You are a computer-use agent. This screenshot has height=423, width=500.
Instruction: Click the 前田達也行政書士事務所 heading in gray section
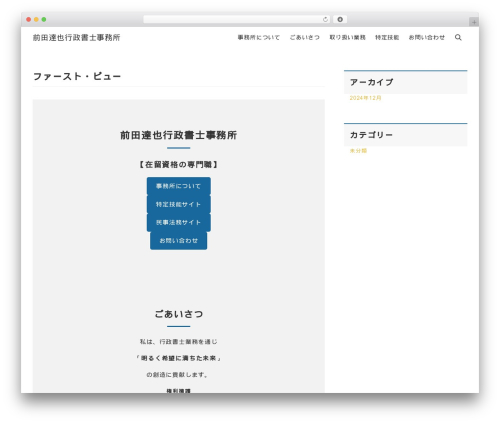(179, 135)
